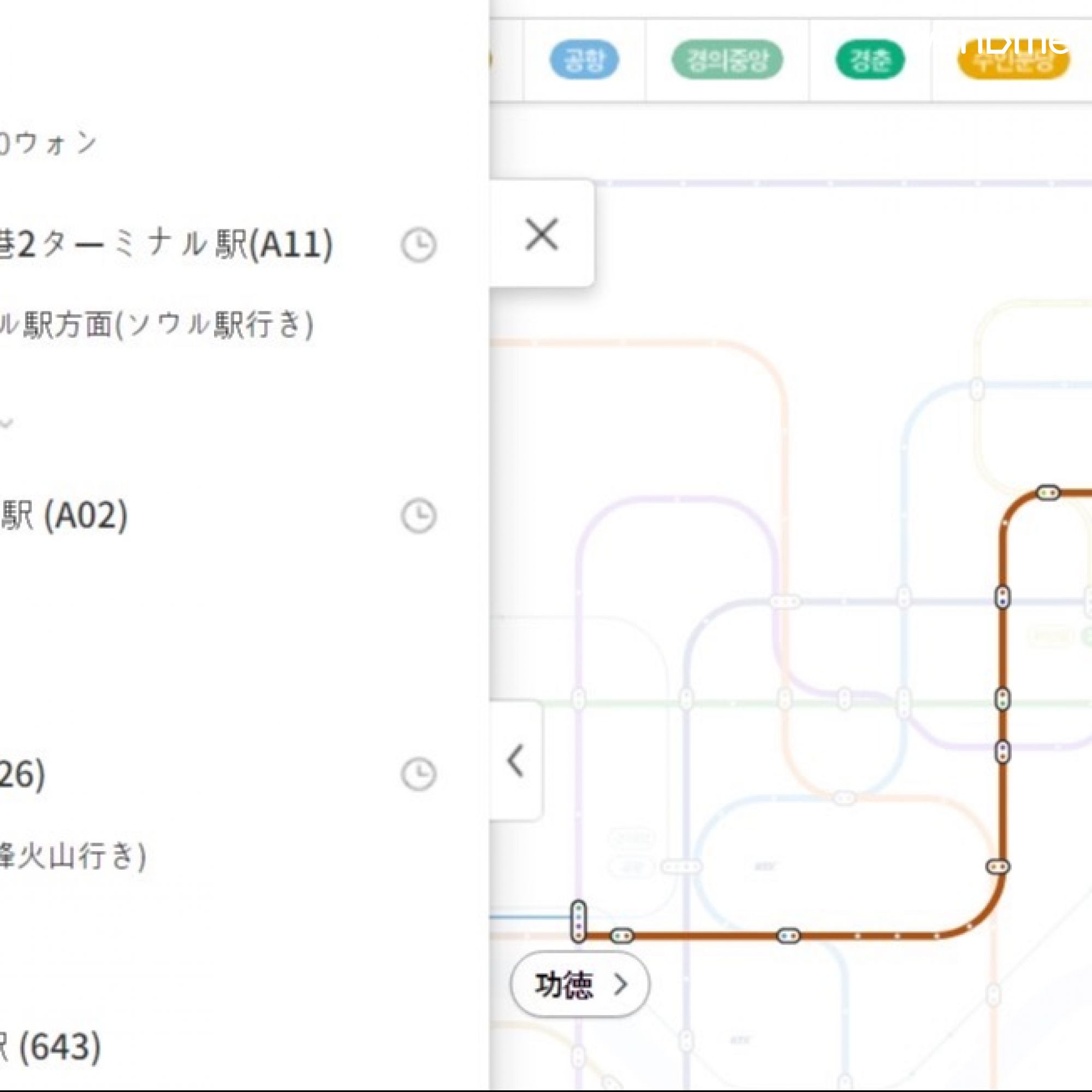Open timetable clock for A11 station
Screen dimensions: 1092x1092
click(x=418, y=245)
